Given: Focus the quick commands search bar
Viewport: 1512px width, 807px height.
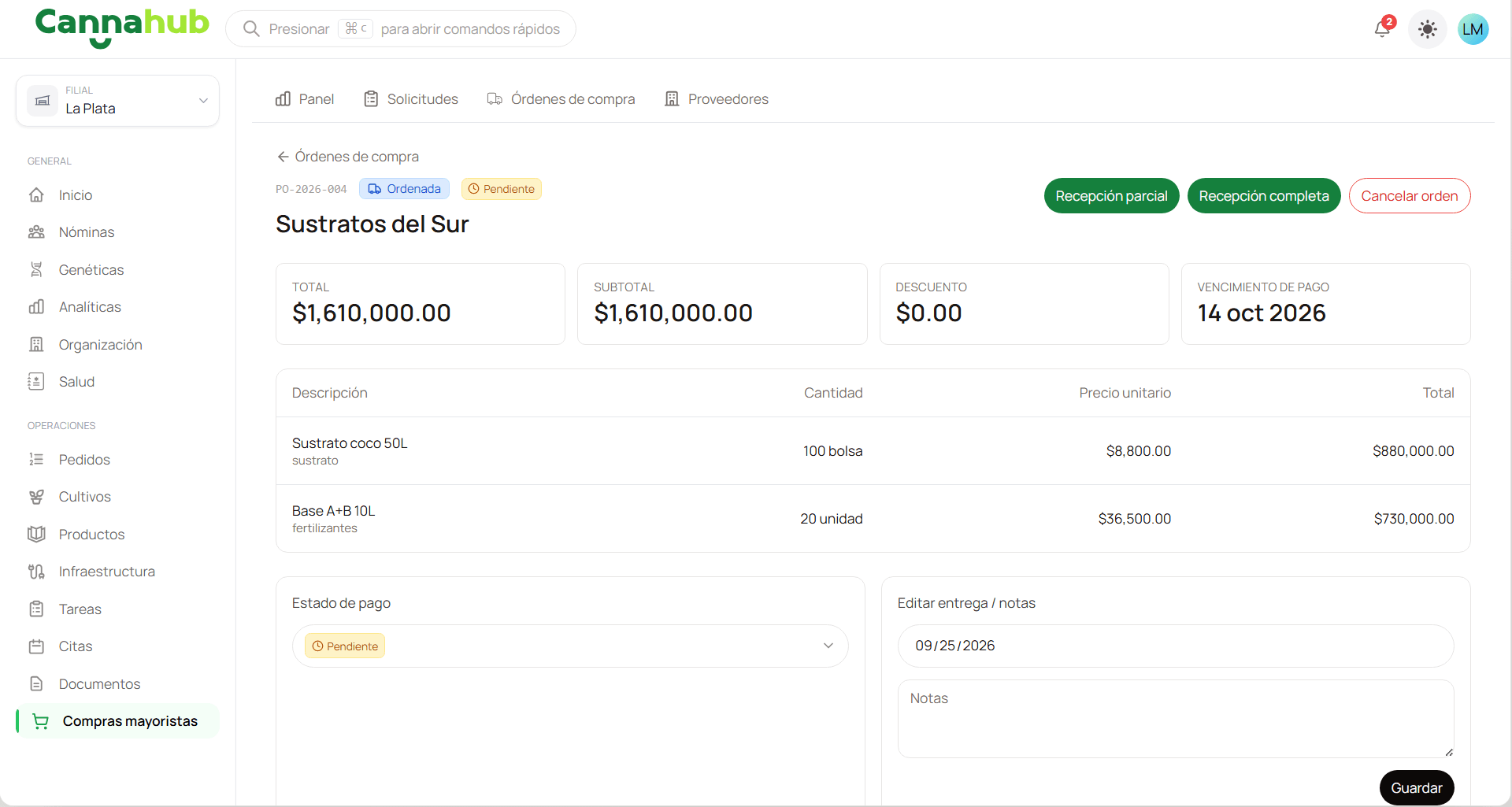Looking at the screenshot, I should 401,29.
